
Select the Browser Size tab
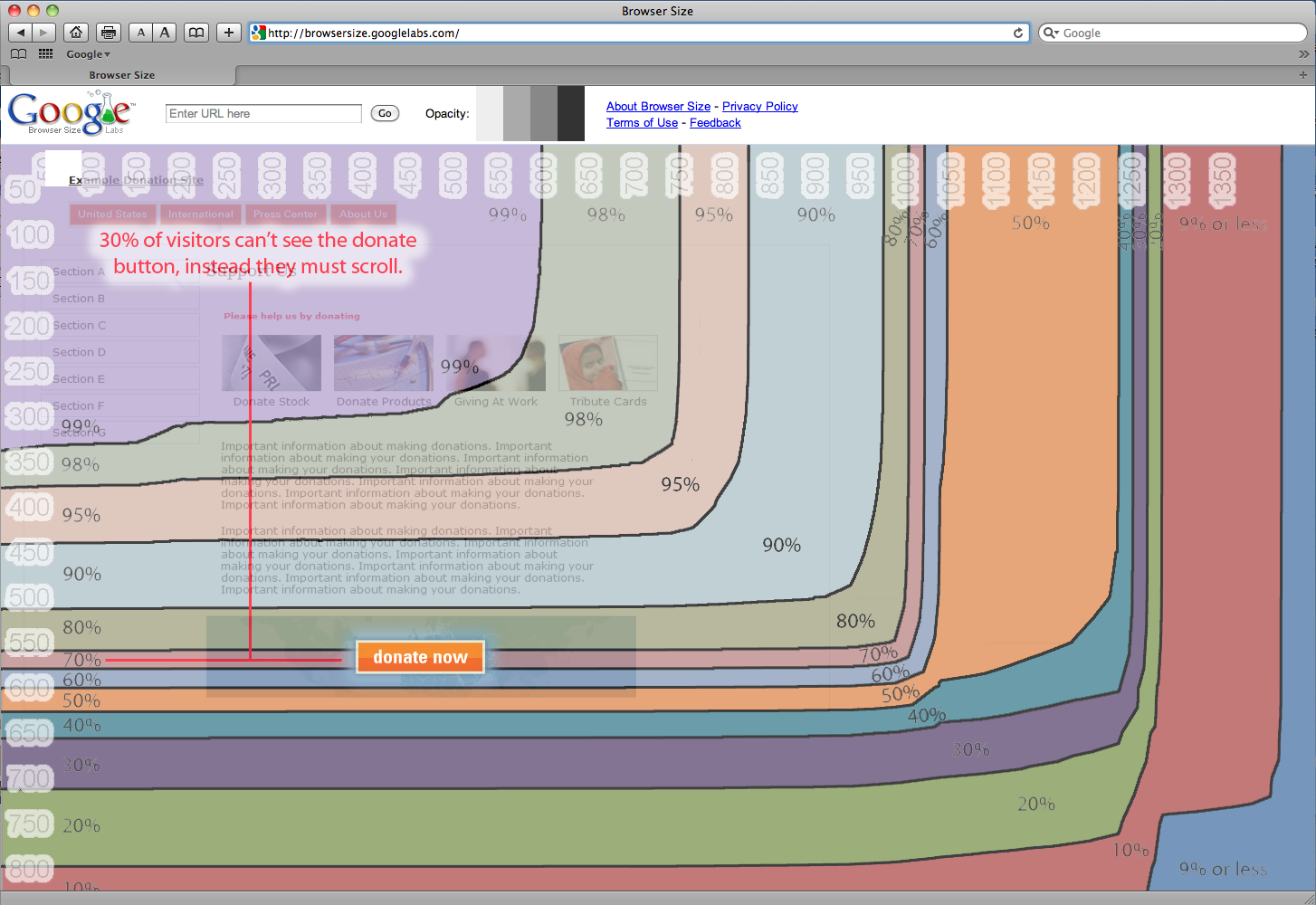pyautogui.click(x=122, y=75)
